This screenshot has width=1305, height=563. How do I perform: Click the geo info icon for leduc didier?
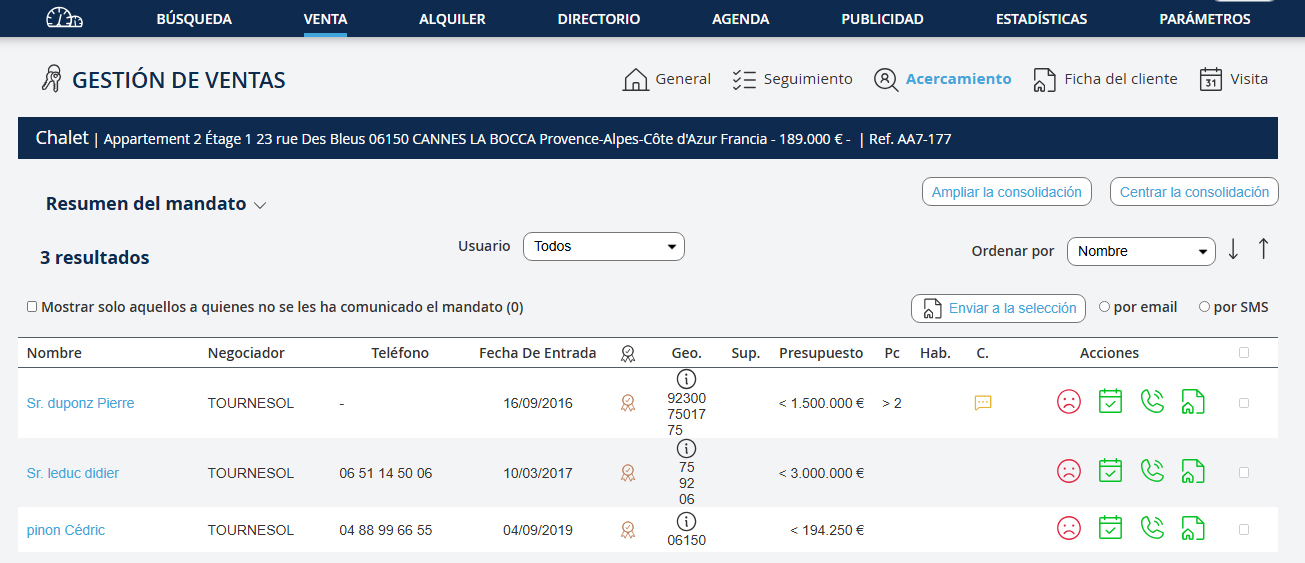(686, 448)
